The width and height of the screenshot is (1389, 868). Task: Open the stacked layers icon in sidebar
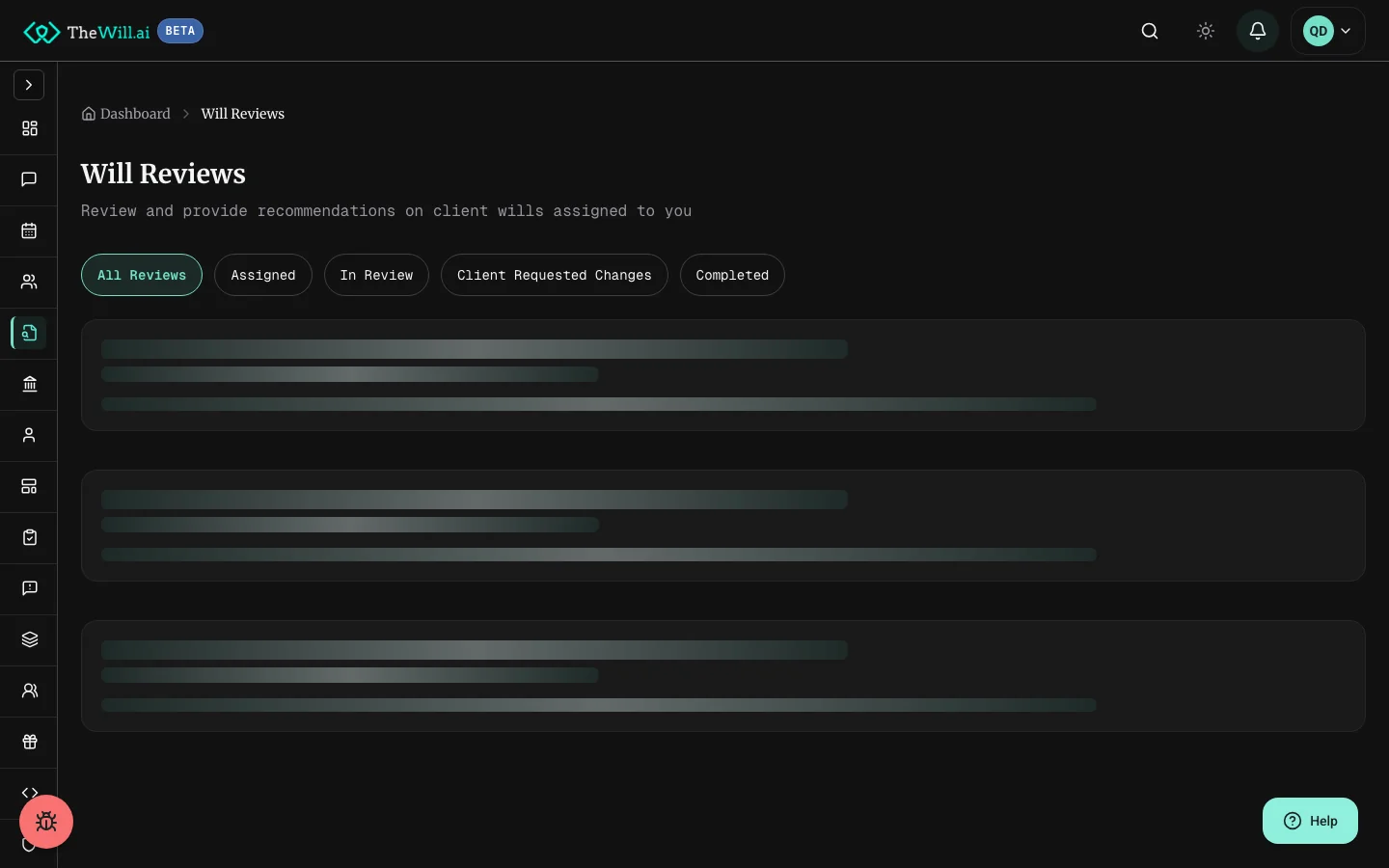click(29, 639)
